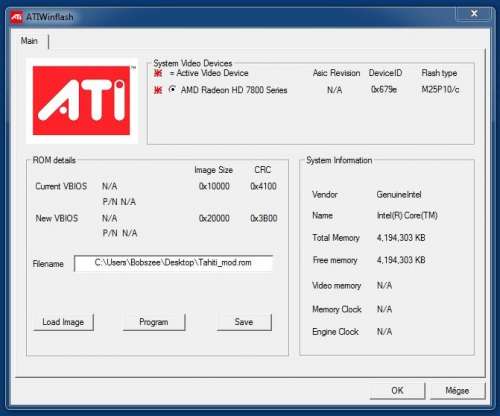Screen dimensions: 500x416
Task: Click the Flash type column header
Action: (439, 73)
